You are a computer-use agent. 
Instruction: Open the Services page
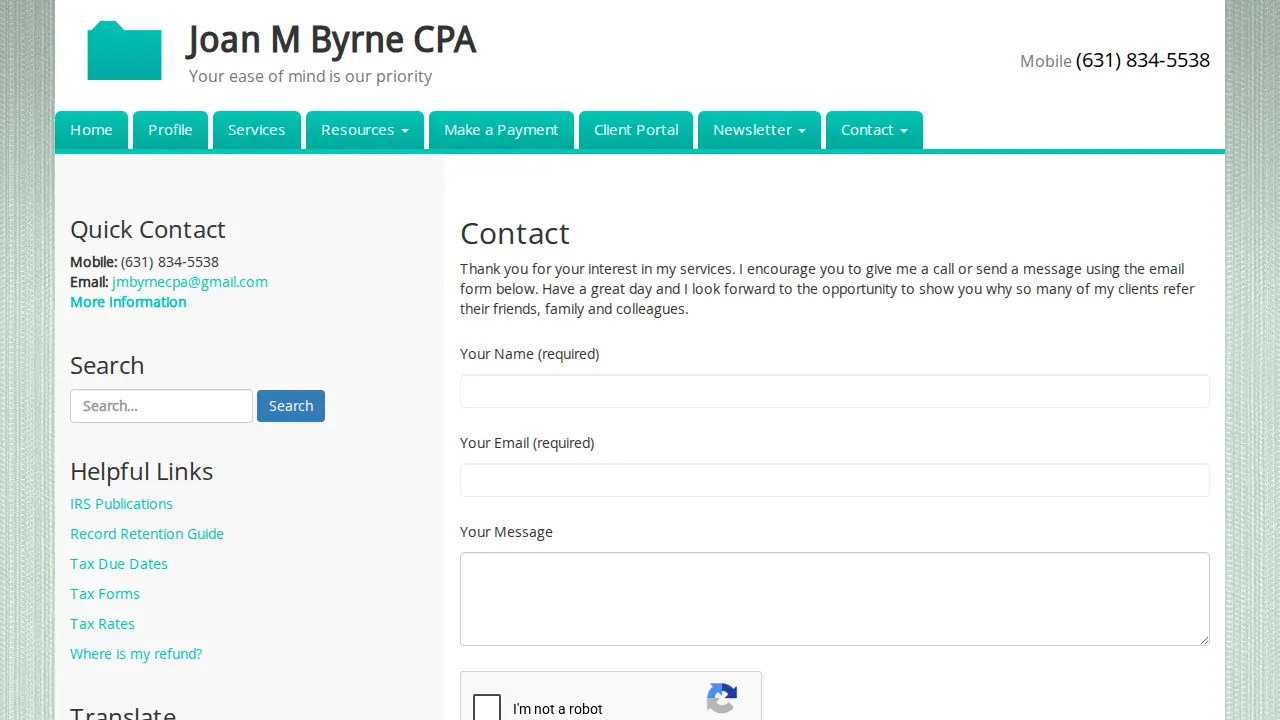256,130
